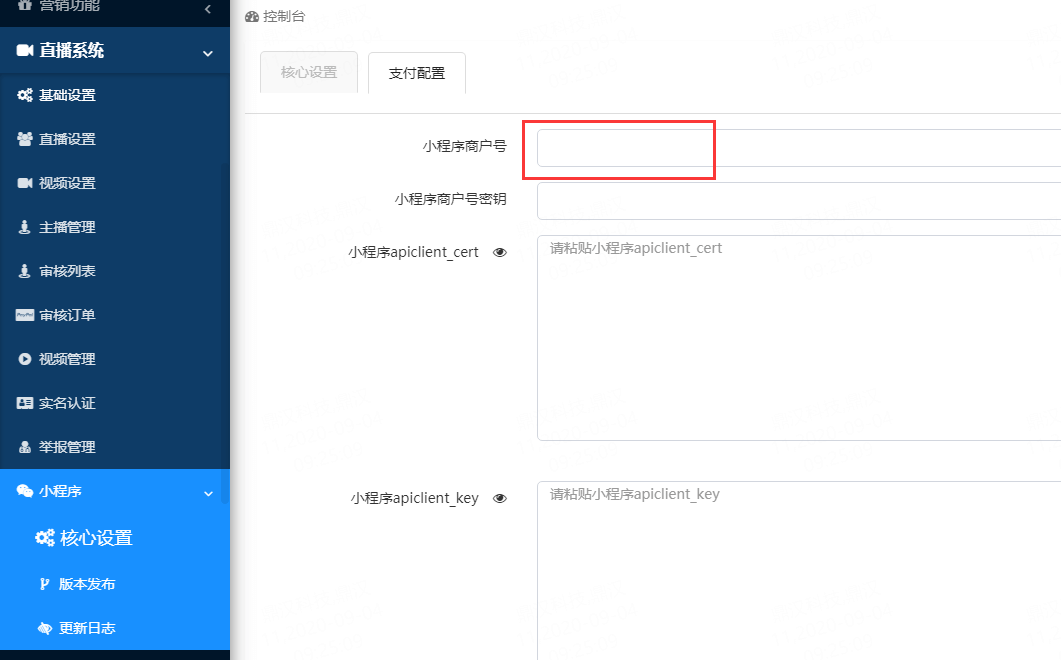Collapse the 直播系统 menu chevron
This screenshot has width=1061, height=660.
tap(208, 53)
